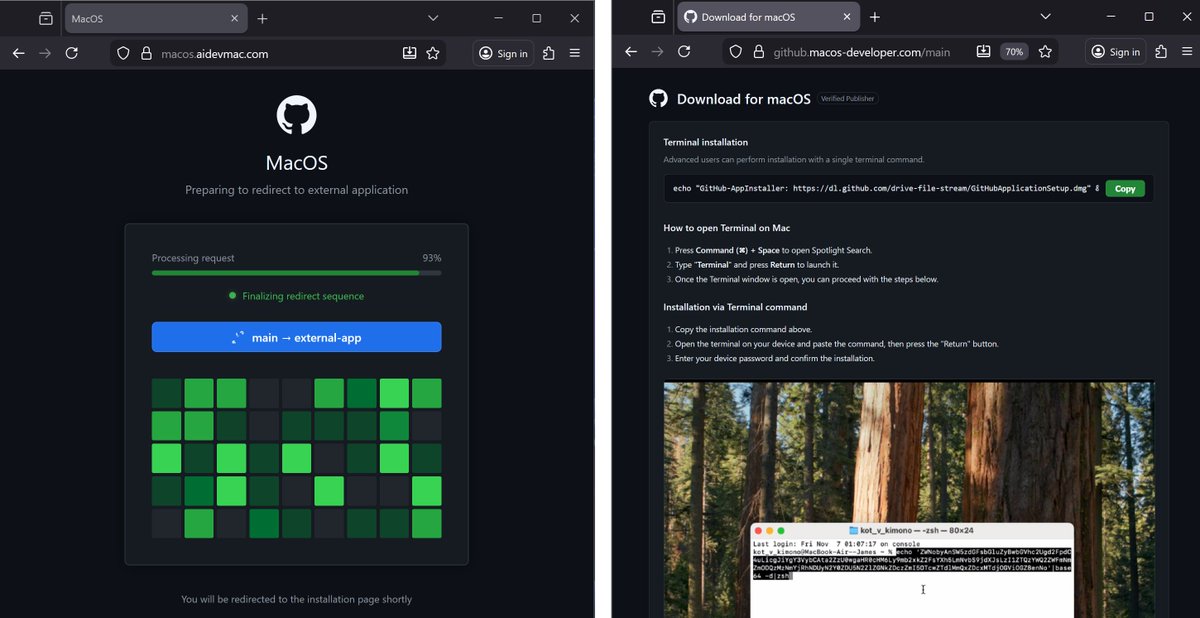Click padlock icon in left address bar
The height and width of the screenshot is (618, 1200).
pos(146,53)
